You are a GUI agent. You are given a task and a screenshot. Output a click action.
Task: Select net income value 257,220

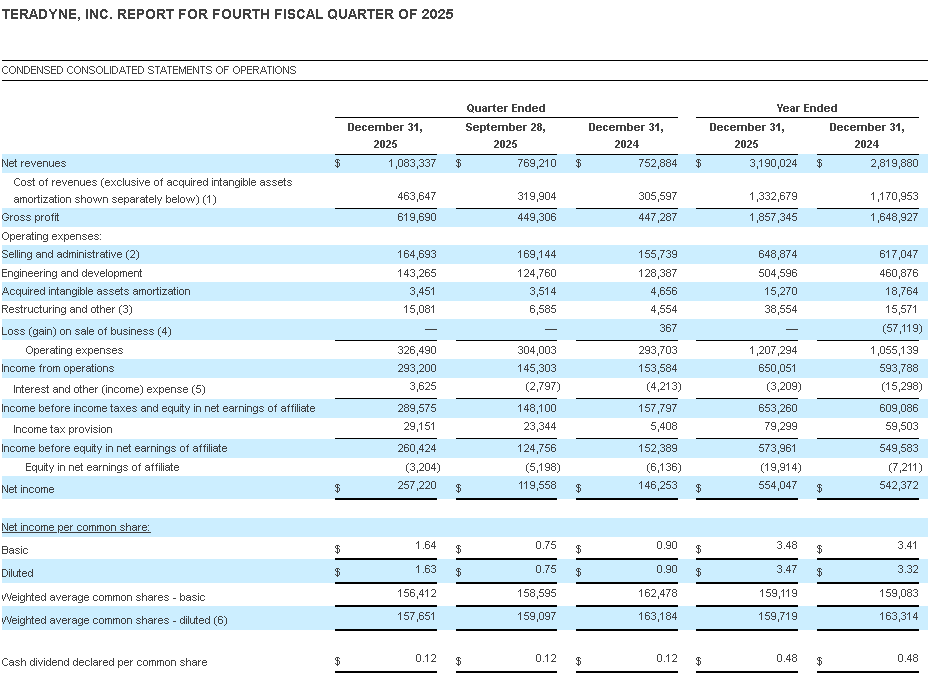pyautogui.click(x=417, y=486)
